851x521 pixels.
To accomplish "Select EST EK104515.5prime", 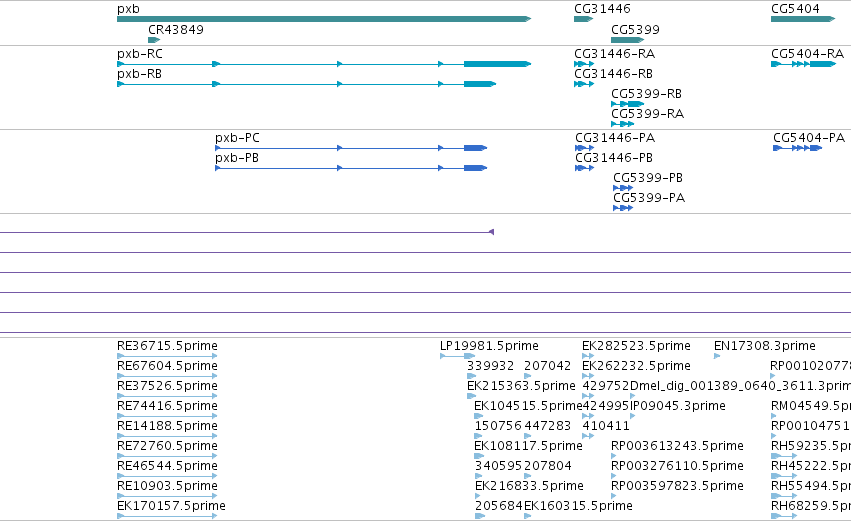I will click(x=528, y=406).
